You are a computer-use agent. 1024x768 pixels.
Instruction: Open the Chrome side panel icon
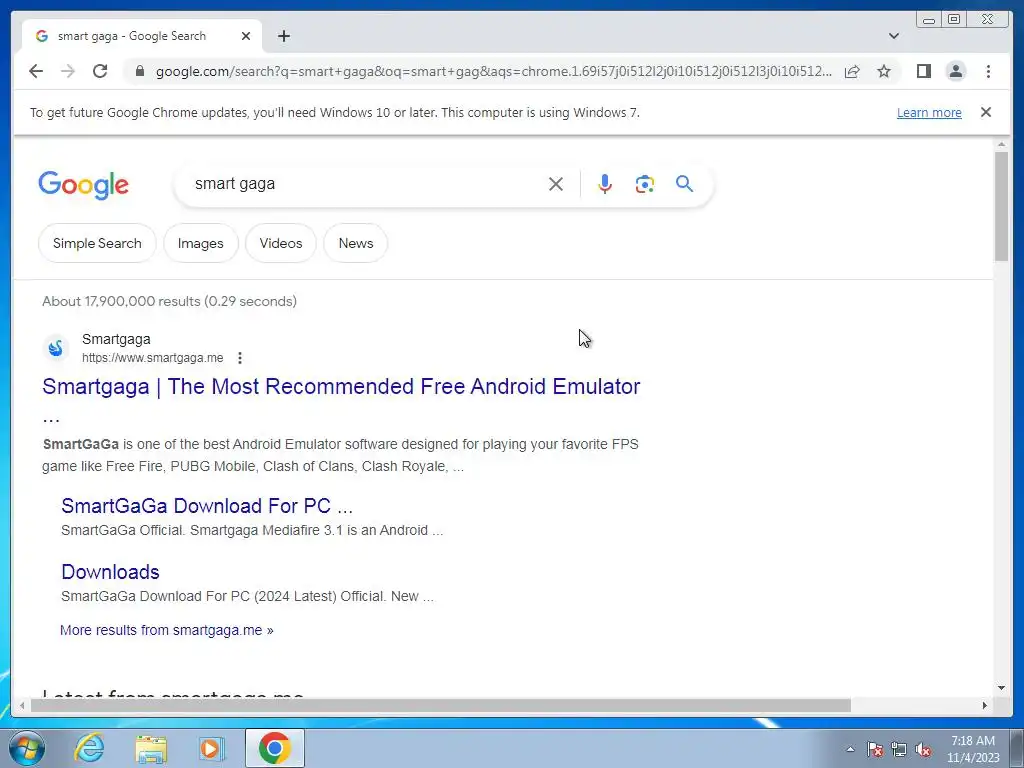click(x=923, y=71)
